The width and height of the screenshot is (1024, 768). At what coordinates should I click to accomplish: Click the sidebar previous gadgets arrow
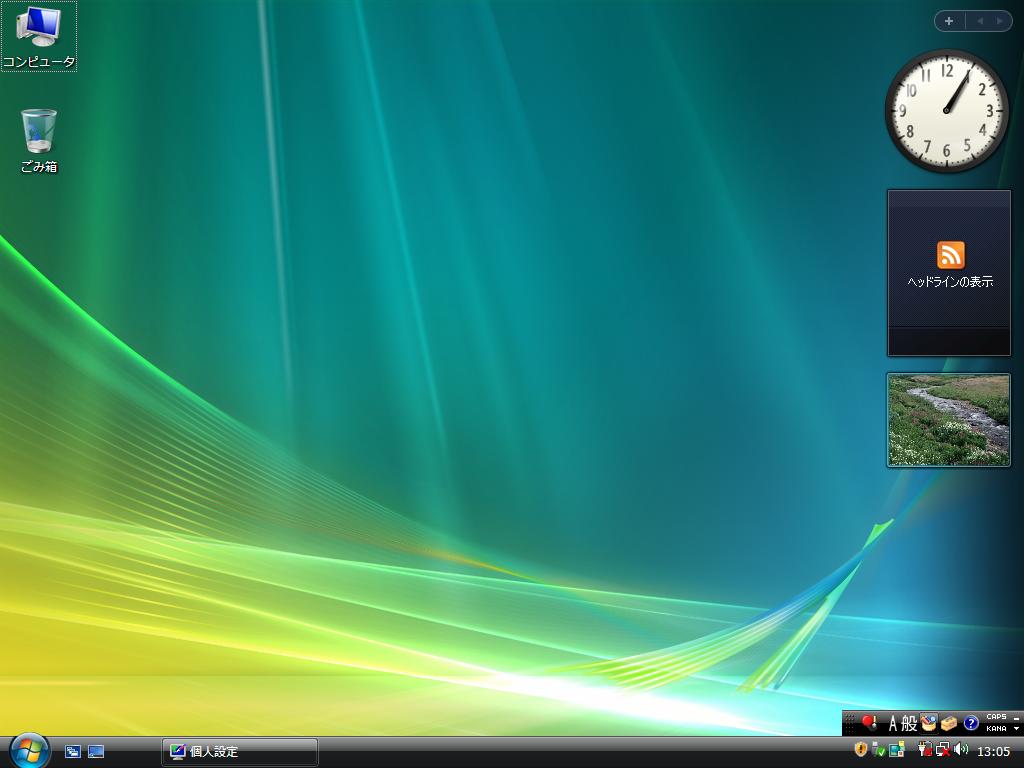tap(980, 21)
